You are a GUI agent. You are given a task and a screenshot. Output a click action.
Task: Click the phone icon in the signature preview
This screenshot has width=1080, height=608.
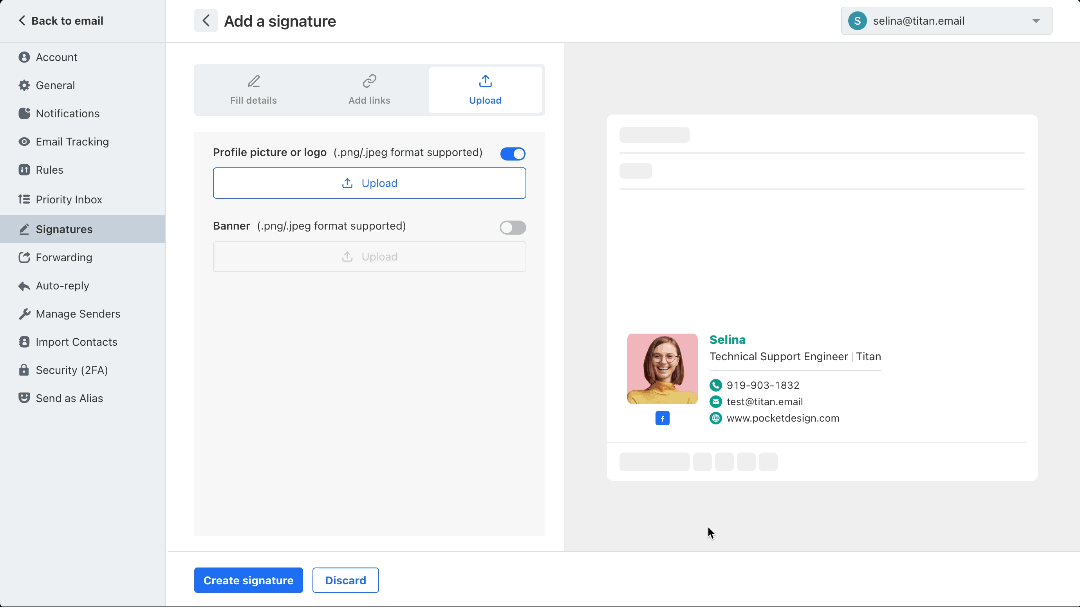point(715,385)
